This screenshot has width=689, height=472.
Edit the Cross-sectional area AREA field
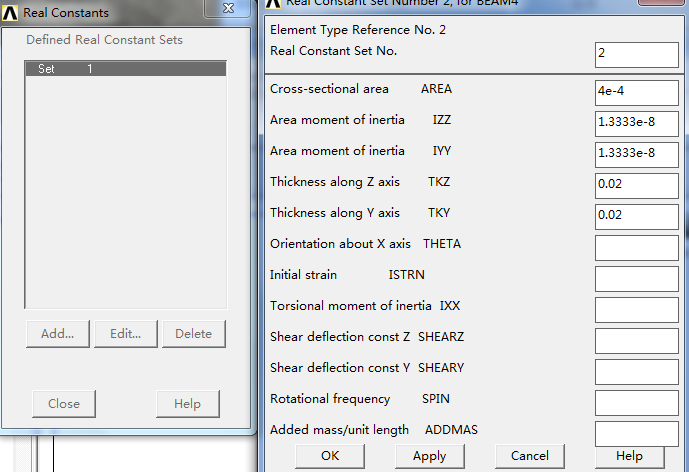[637, 93]
